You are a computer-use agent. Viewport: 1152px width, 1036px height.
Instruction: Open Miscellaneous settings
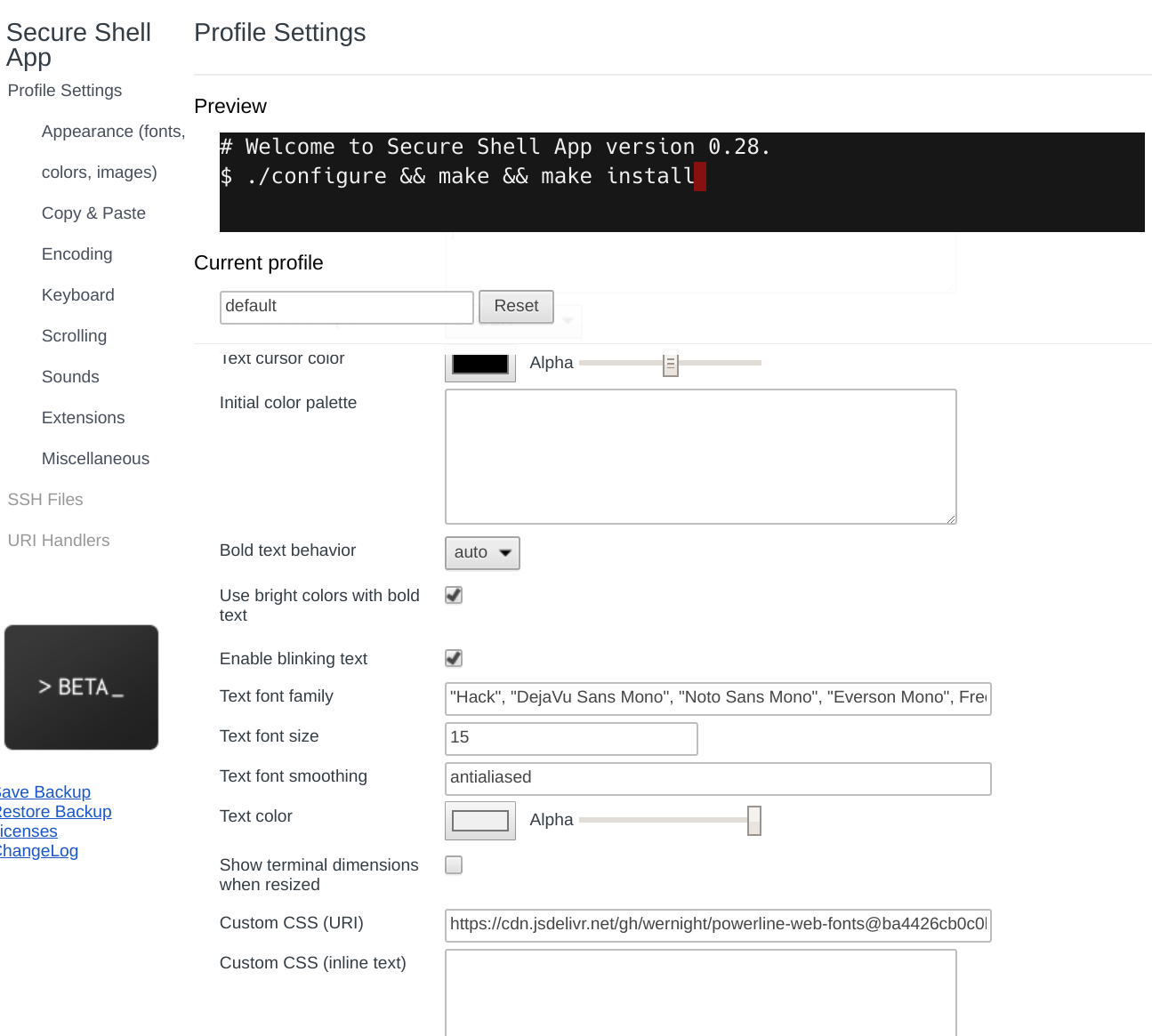coord(95,459)
